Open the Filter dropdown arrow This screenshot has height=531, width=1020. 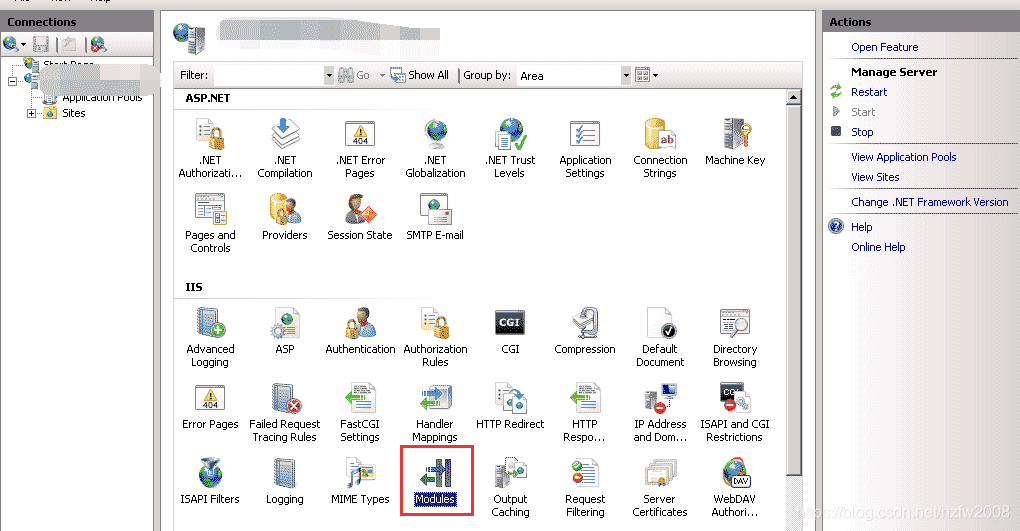(x=329, y=76)
